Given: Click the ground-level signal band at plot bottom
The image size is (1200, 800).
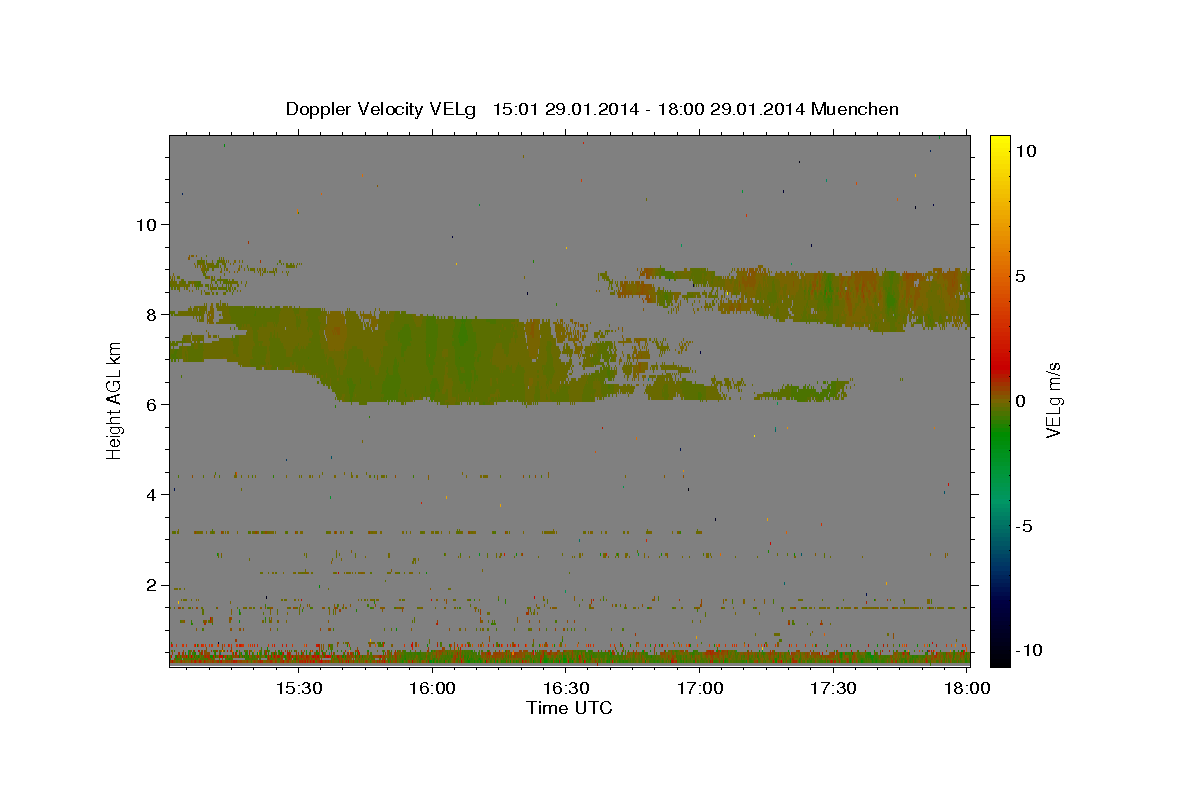Looking at the screenshot, I should (569, 657).
